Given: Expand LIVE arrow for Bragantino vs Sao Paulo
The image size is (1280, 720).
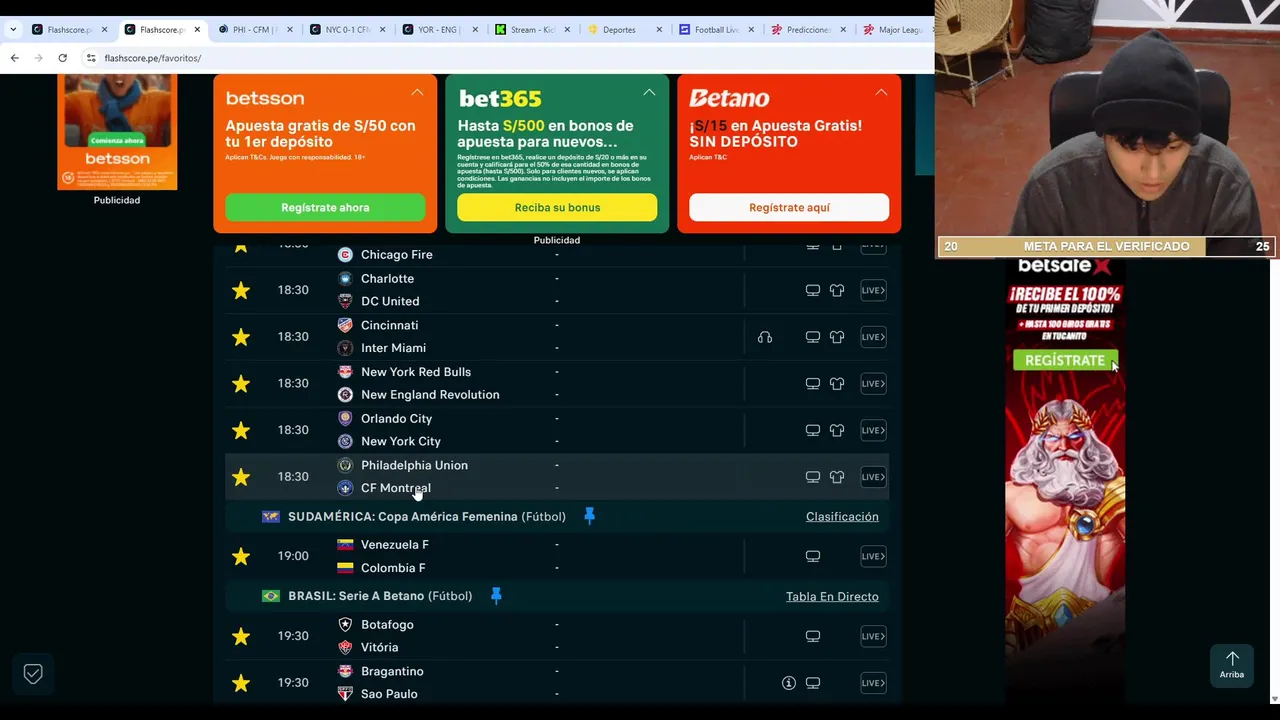Looking at the screenshot, I should pos(873,683).
